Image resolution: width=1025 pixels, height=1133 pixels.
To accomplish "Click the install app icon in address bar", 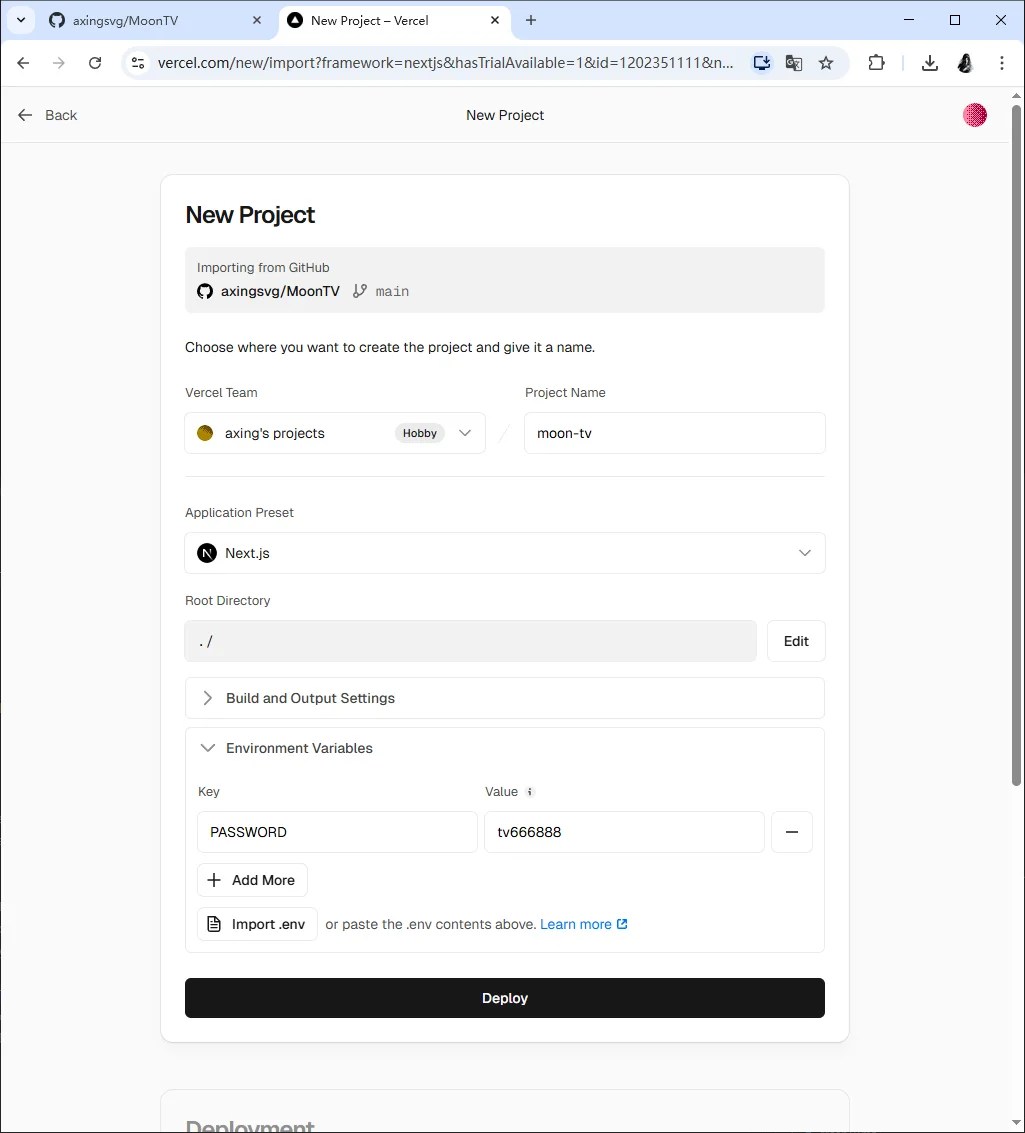I will pyautogui.click(x=761, y=63).
